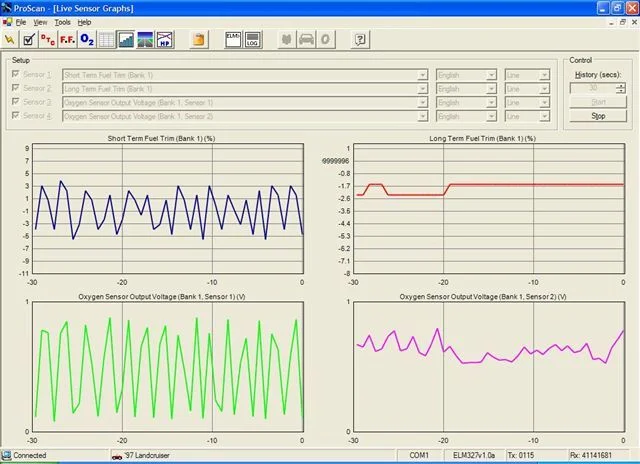The width and height of the screenshot is (640, 464).
Task: Restore the inner MDI child window
Action: click(622, 22)
